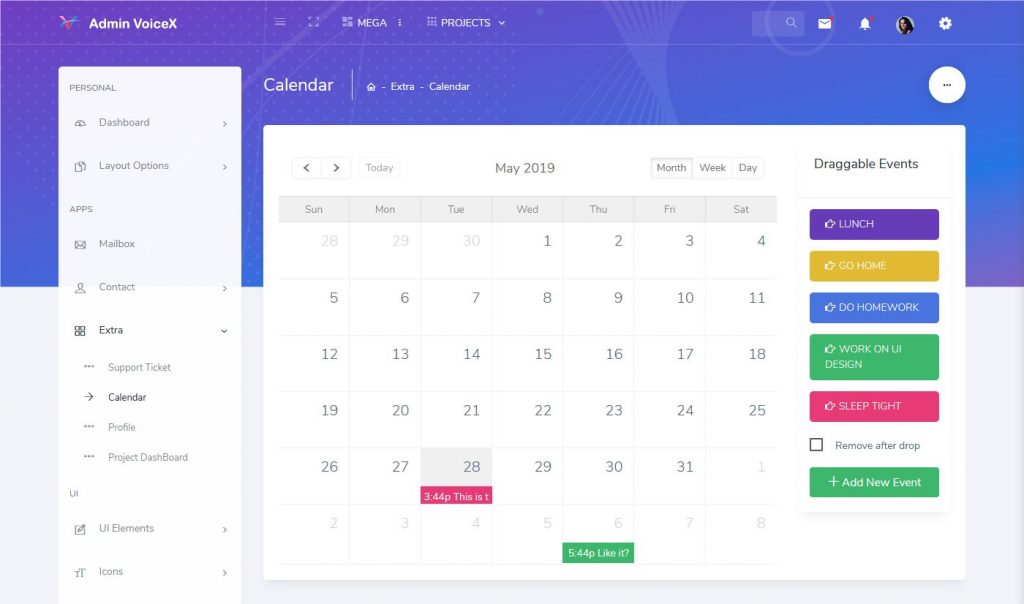Jump to current date with Today button
The width and height of the screenshot is (1024, 604).
click(379, 167)
